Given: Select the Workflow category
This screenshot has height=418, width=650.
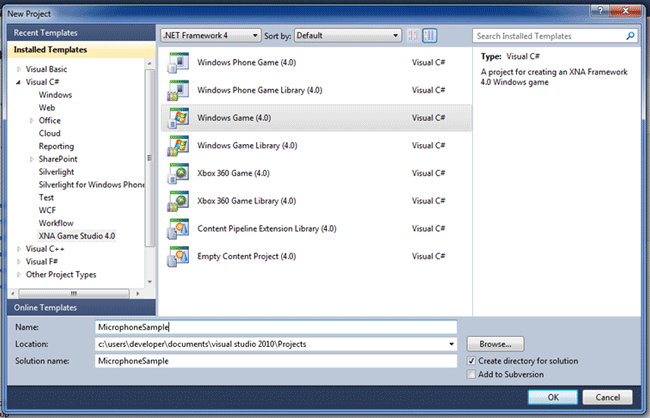Looking at the screenshot, I should pos(56,224).
